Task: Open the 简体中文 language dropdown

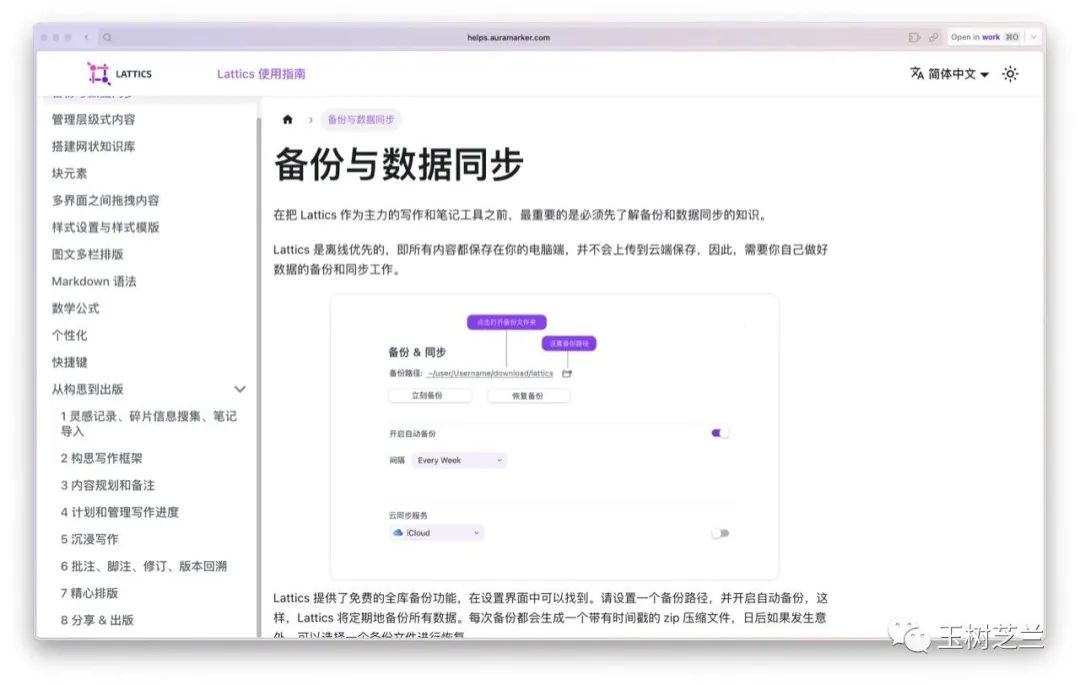Action: [x=950, y=74]
